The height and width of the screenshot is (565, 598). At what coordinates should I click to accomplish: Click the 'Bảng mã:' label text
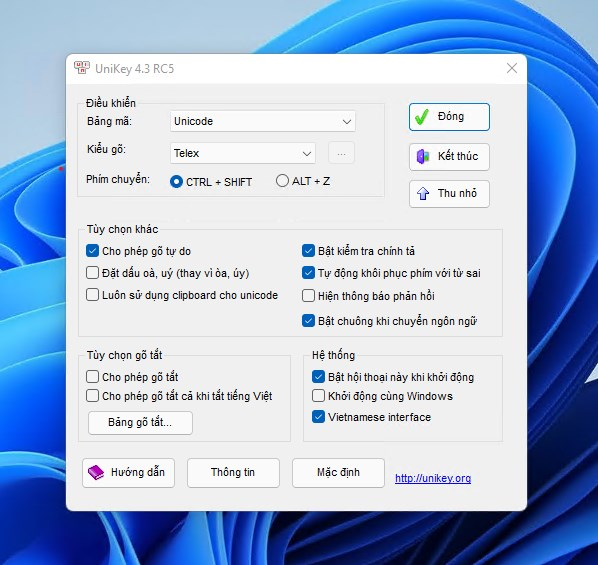(x=109, y=121)
